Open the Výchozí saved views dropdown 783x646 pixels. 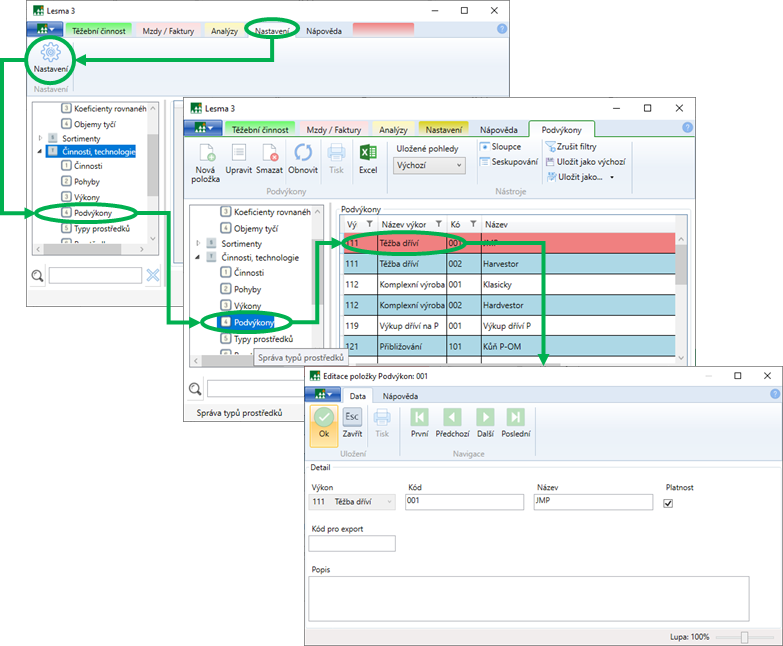pos(430,166)
